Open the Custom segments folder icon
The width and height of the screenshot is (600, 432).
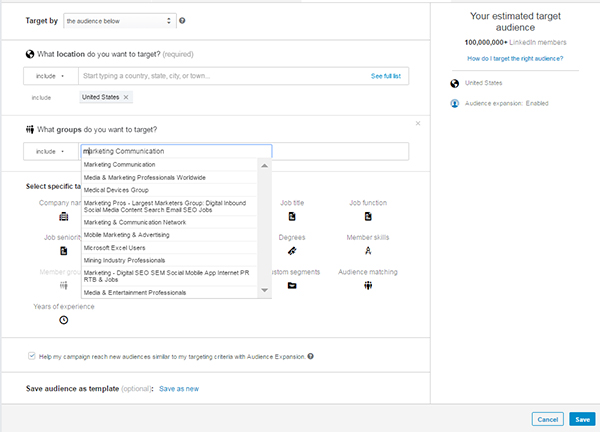point(292,285)
